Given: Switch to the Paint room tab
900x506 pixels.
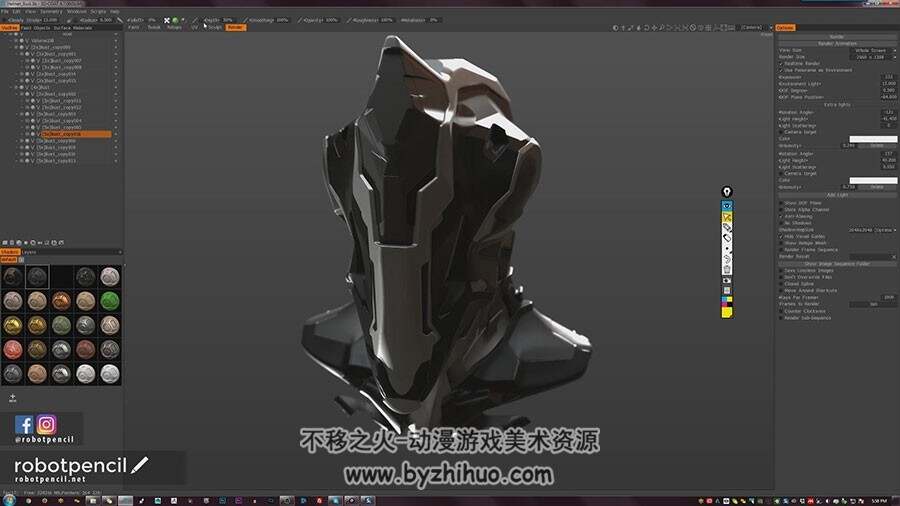Looking at the screenshot, I should coord(134,28).
